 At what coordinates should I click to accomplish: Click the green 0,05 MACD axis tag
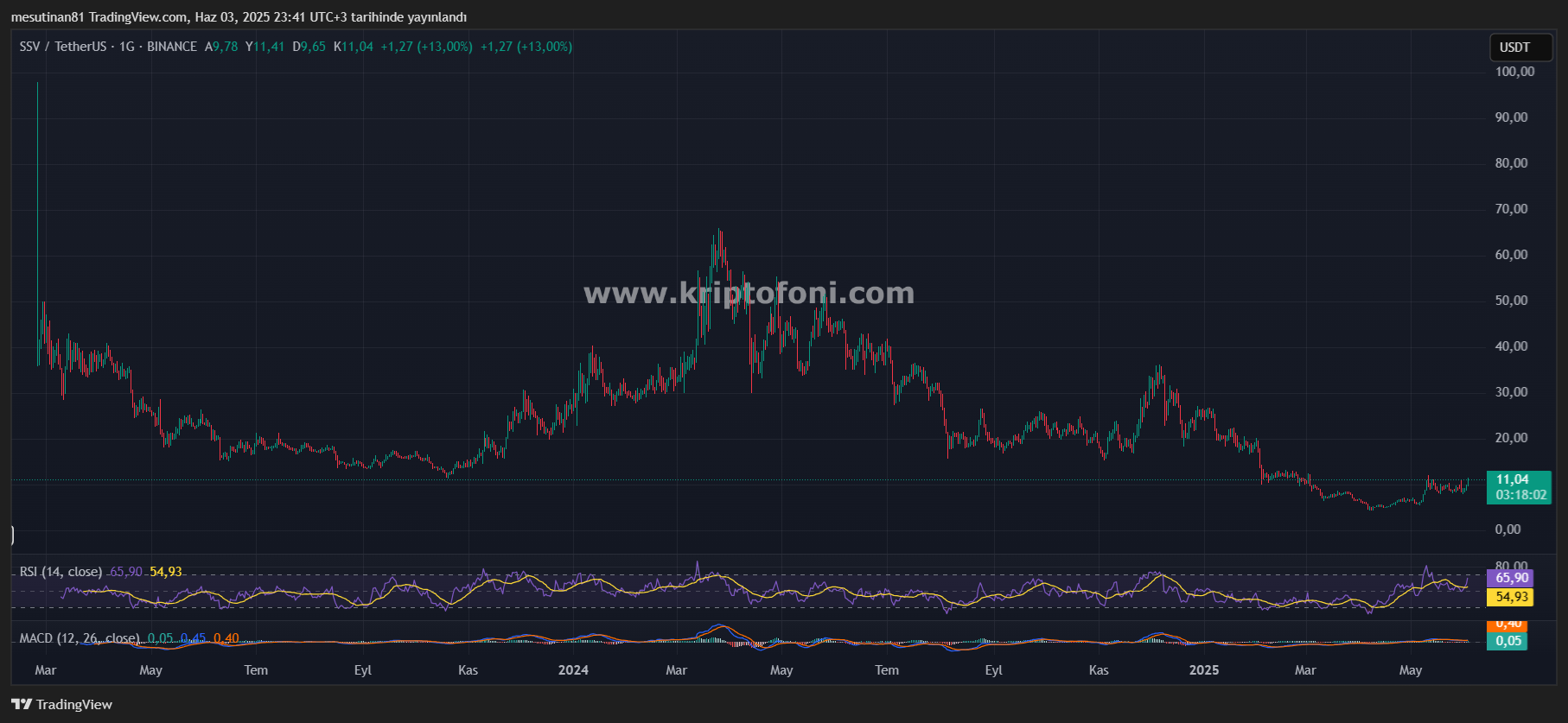(1507, 641)
